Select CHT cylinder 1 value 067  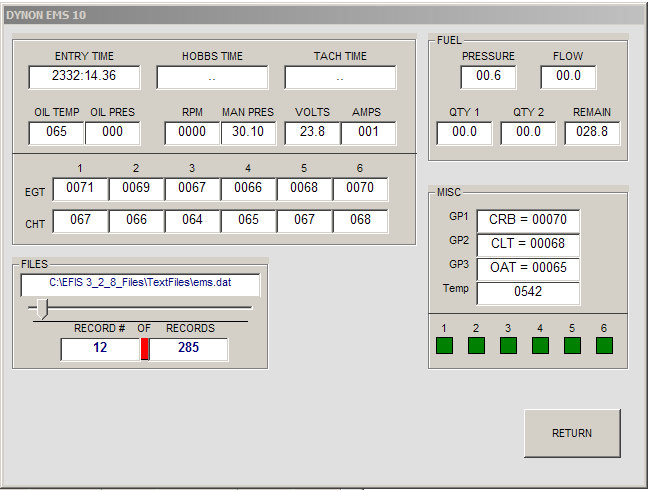[x=80, y=221]
